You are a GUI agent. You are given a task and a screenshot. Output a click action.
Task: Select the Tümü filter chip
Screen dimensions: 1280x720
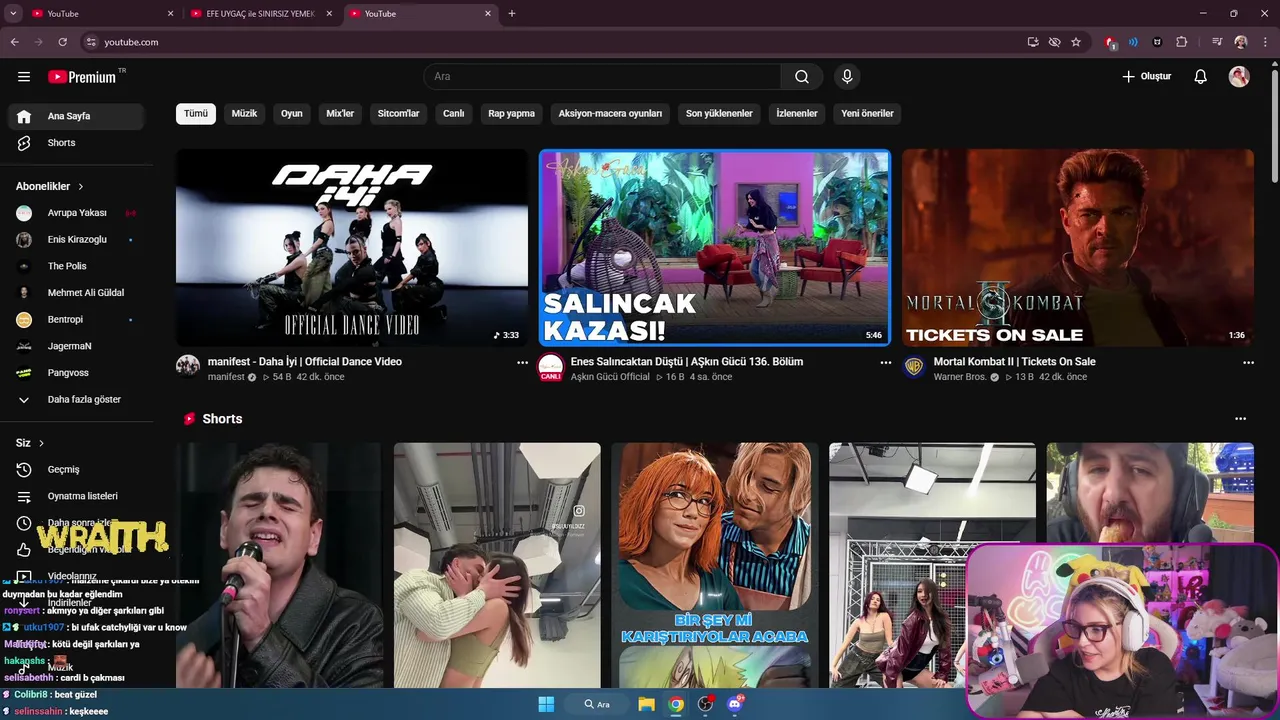pyautogui.click(x=196, y=114)
